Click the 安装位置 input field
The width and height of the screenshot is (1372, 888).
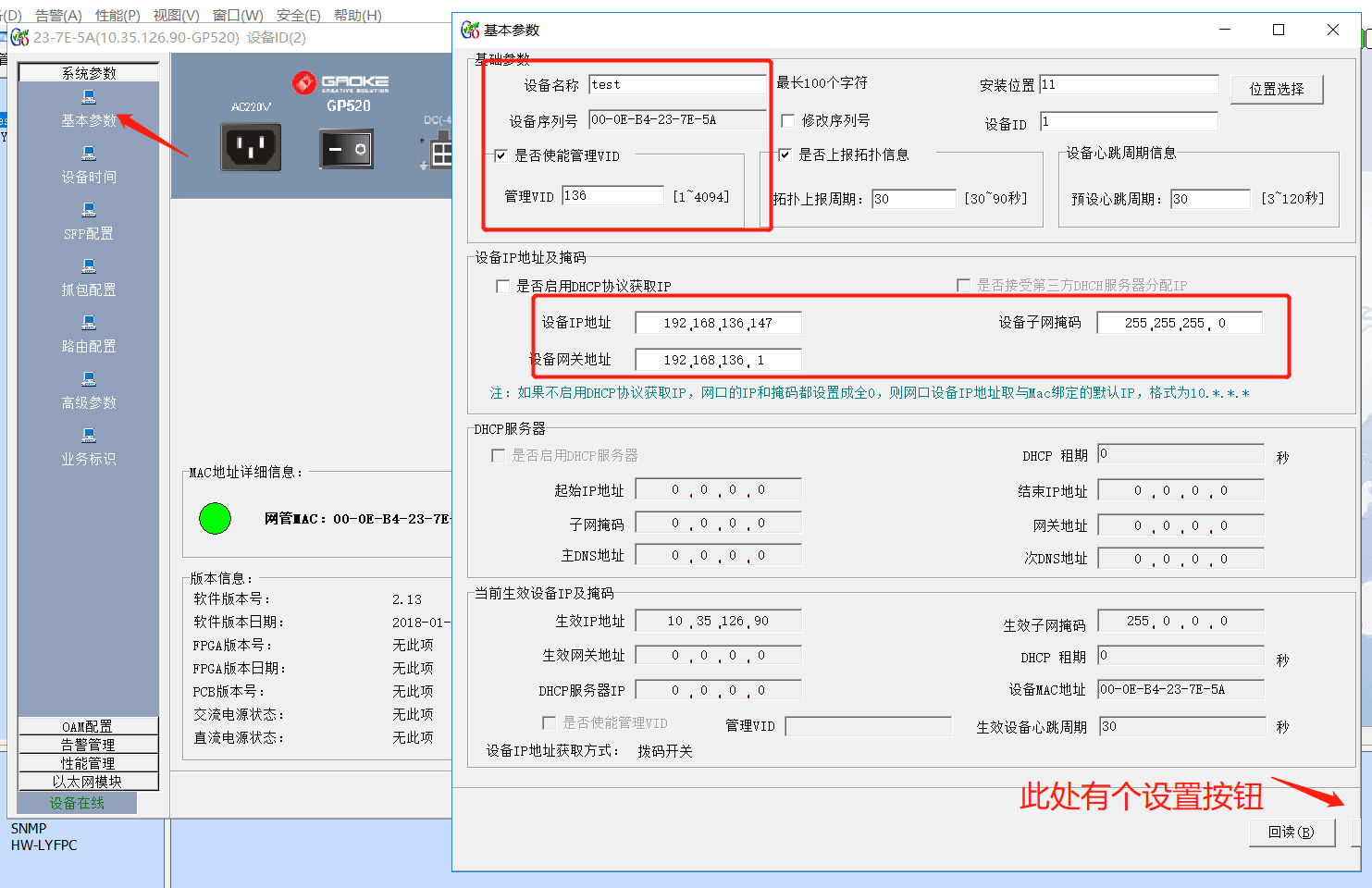click(x=1129, y=84)
